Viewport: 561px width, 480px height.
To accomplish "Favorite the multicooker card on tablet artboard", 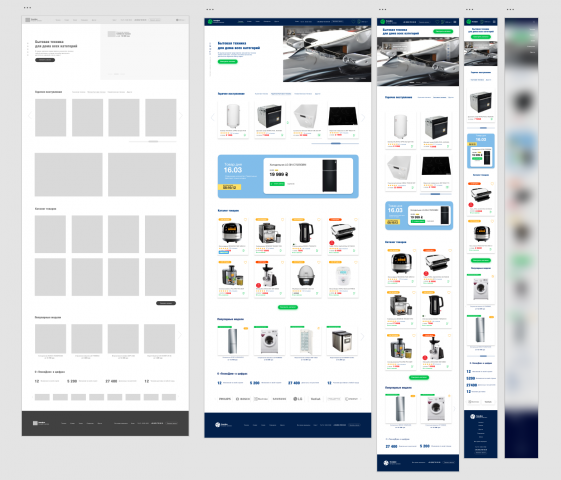I will 414,250.
